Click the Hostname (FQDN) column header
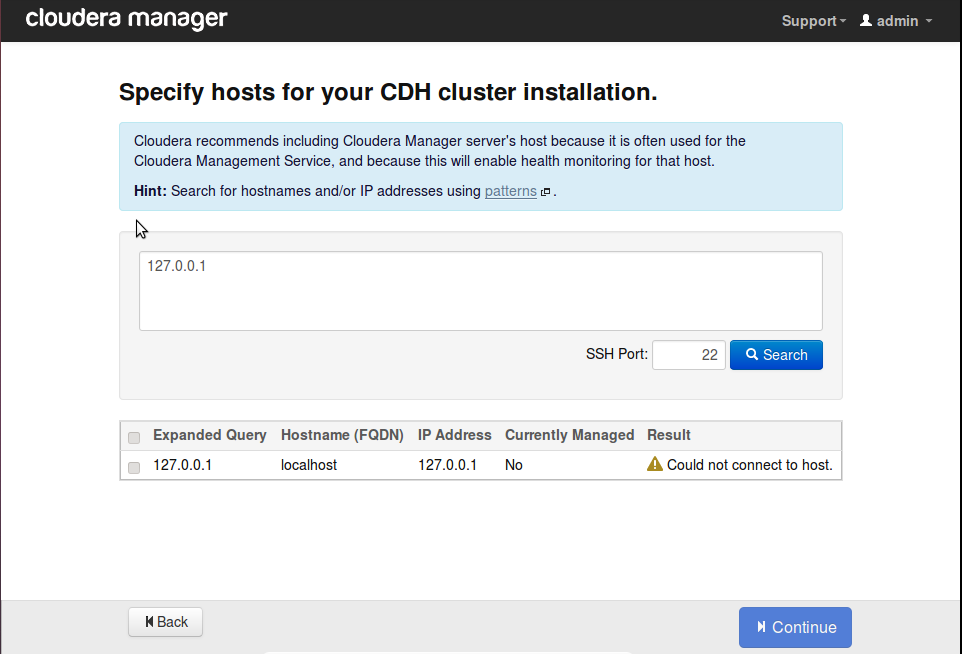The width and height of the screenshot is (962, 654). coord(342,435)
